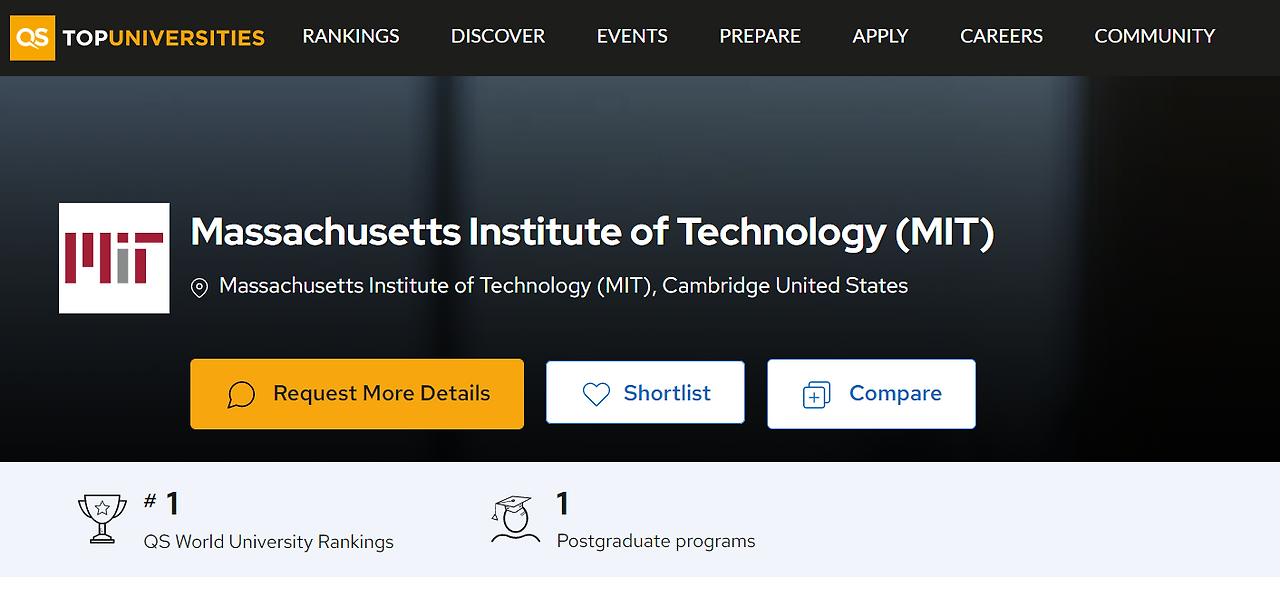Image resolution: width=1280 pixels, height=606 pixels.
Task: Go to the Apply menu
Action: click(x=880, y=36)
